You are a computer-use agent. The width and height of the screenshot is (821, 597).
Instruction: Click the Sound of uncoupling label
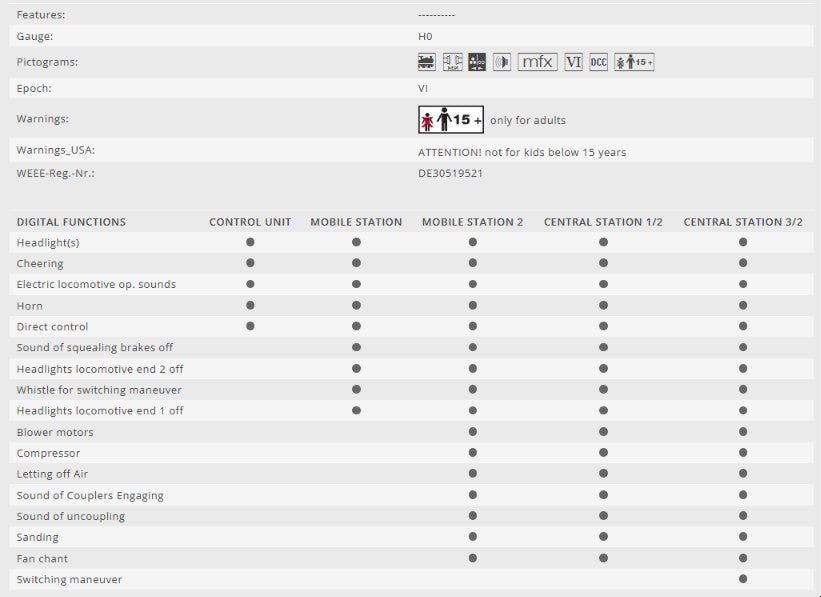[71, 516]
